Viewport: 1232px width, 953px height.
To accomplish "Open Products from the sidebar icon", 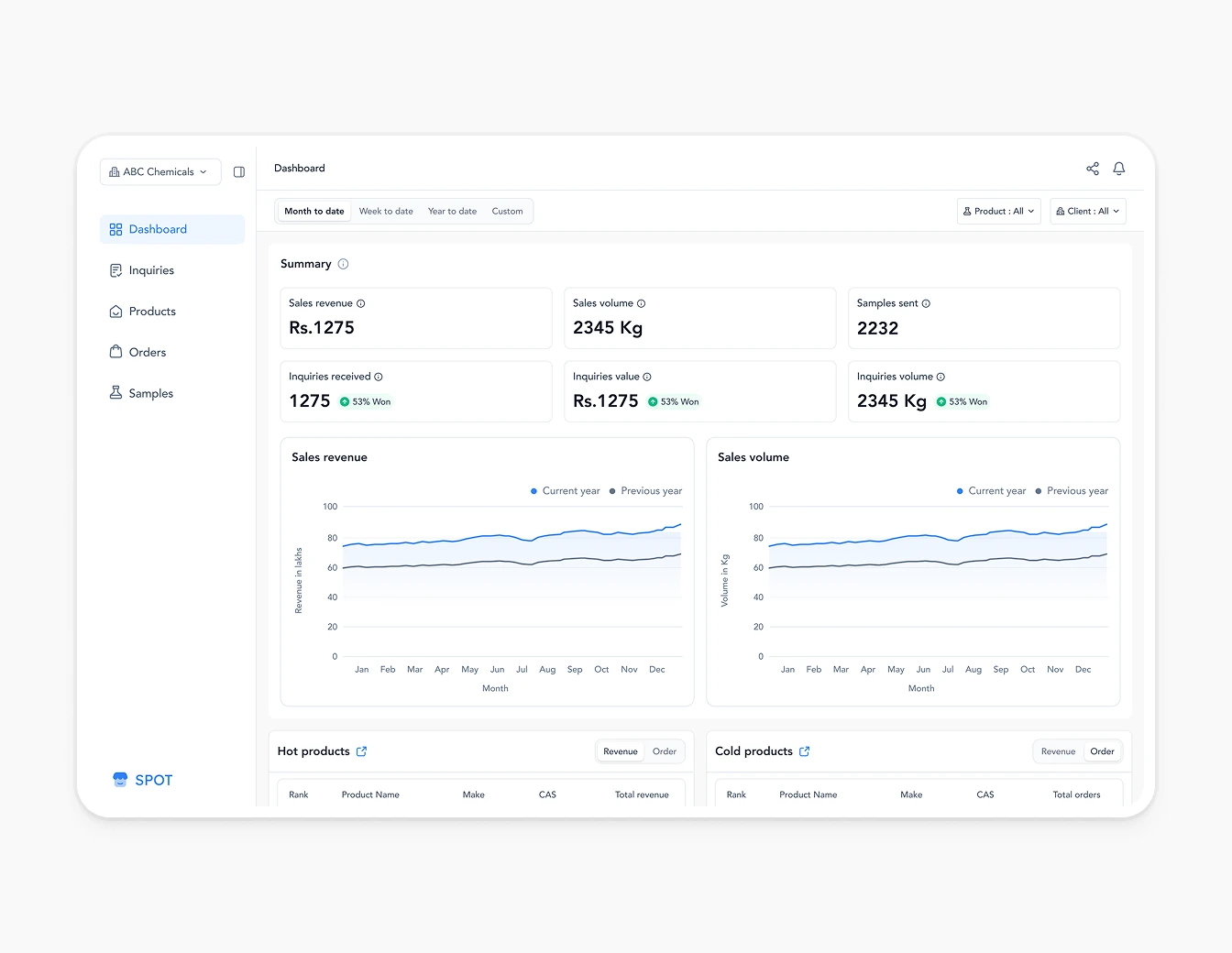I will tap(115, 311).
